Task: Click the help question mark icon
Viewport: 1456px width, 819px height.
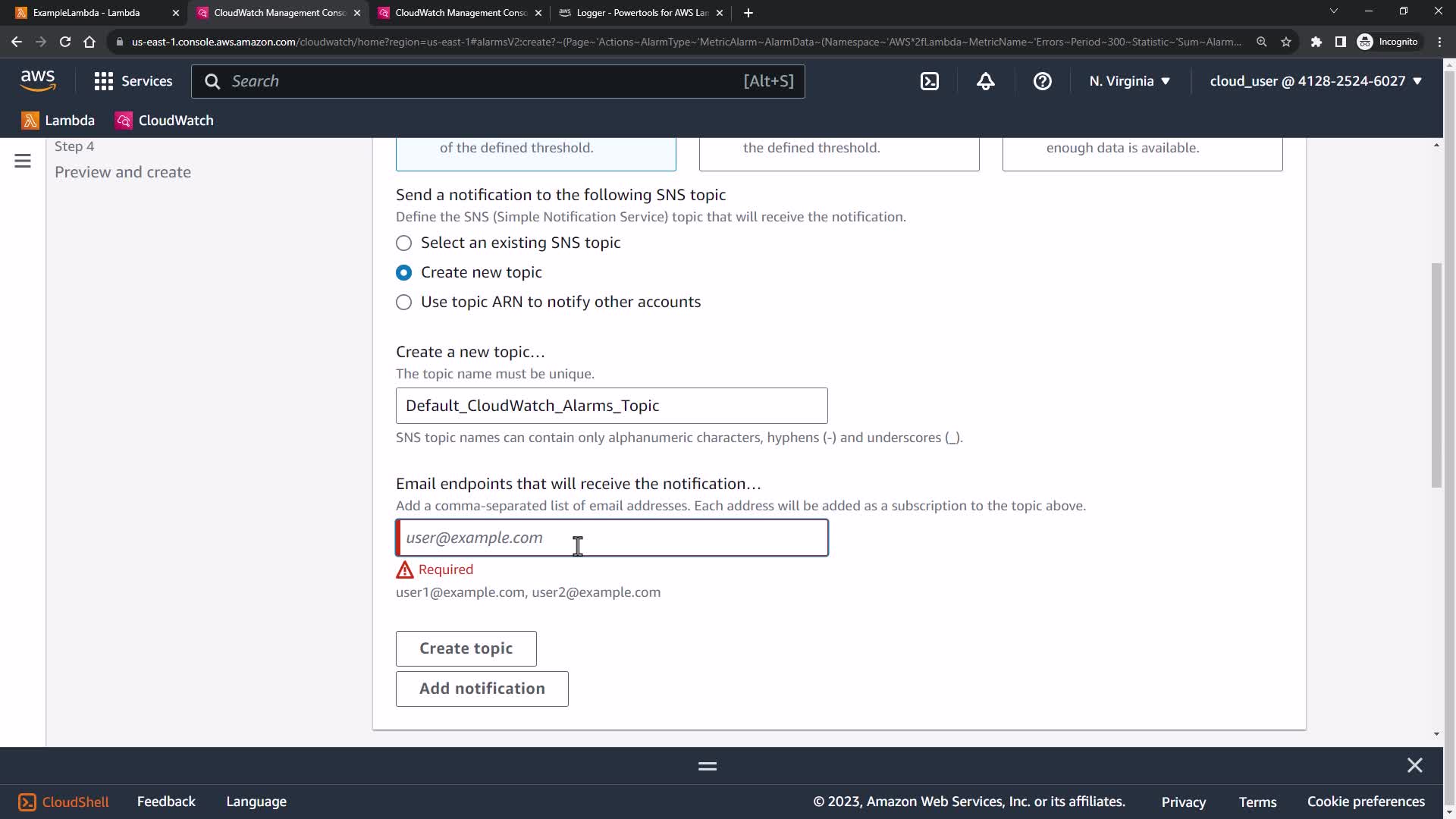Action: click(x=1042, y=81)
